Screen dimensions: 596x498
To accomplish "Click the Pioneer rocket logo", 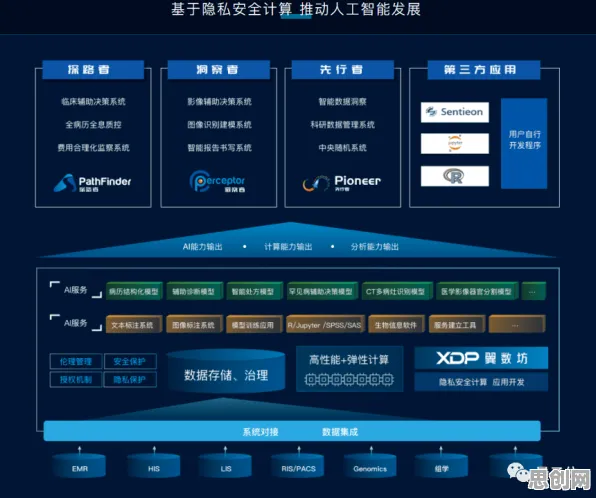I will pos(341,182).
